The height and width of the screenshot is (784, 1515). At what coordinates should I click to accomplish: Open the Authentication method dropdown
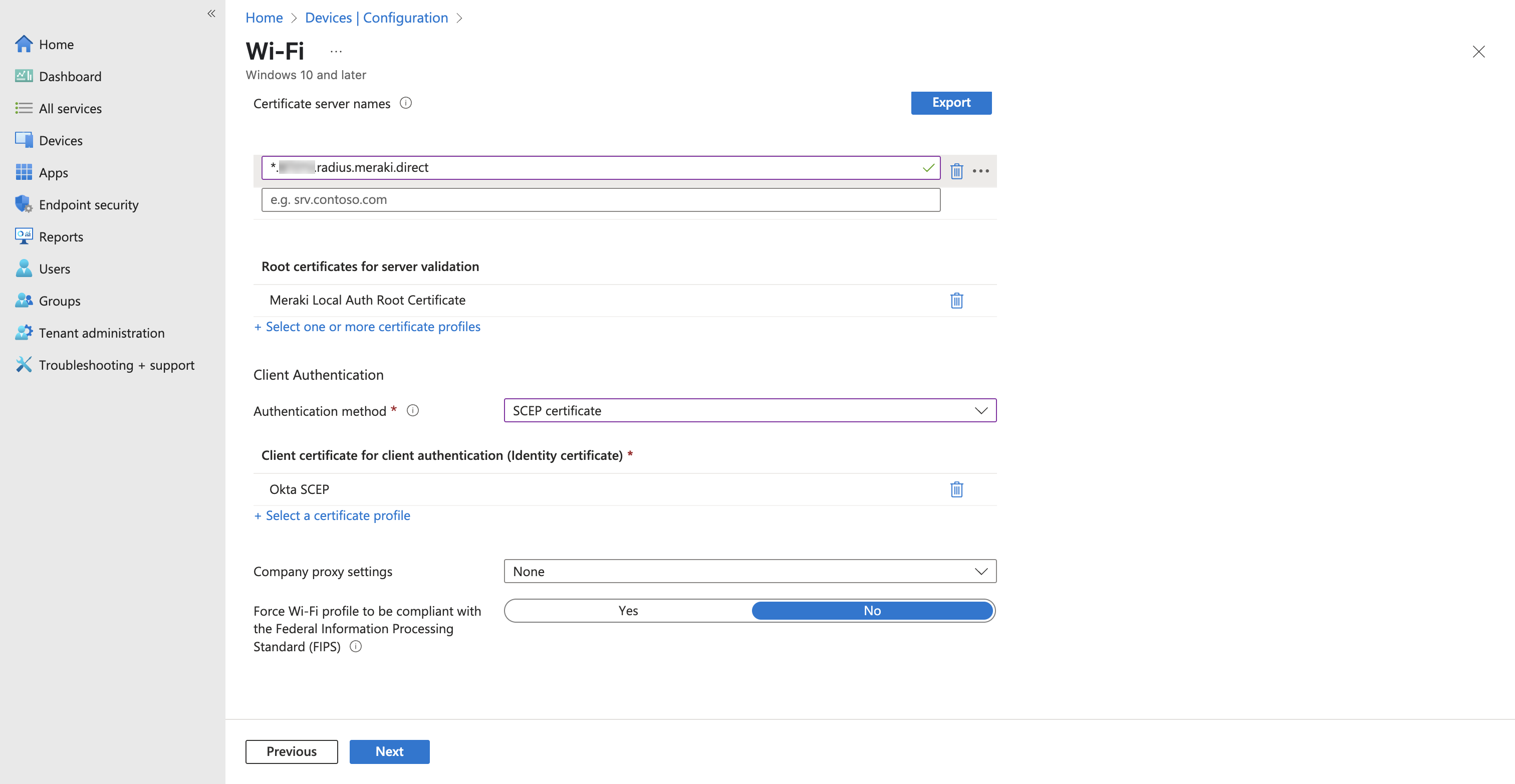pos(750,410)
